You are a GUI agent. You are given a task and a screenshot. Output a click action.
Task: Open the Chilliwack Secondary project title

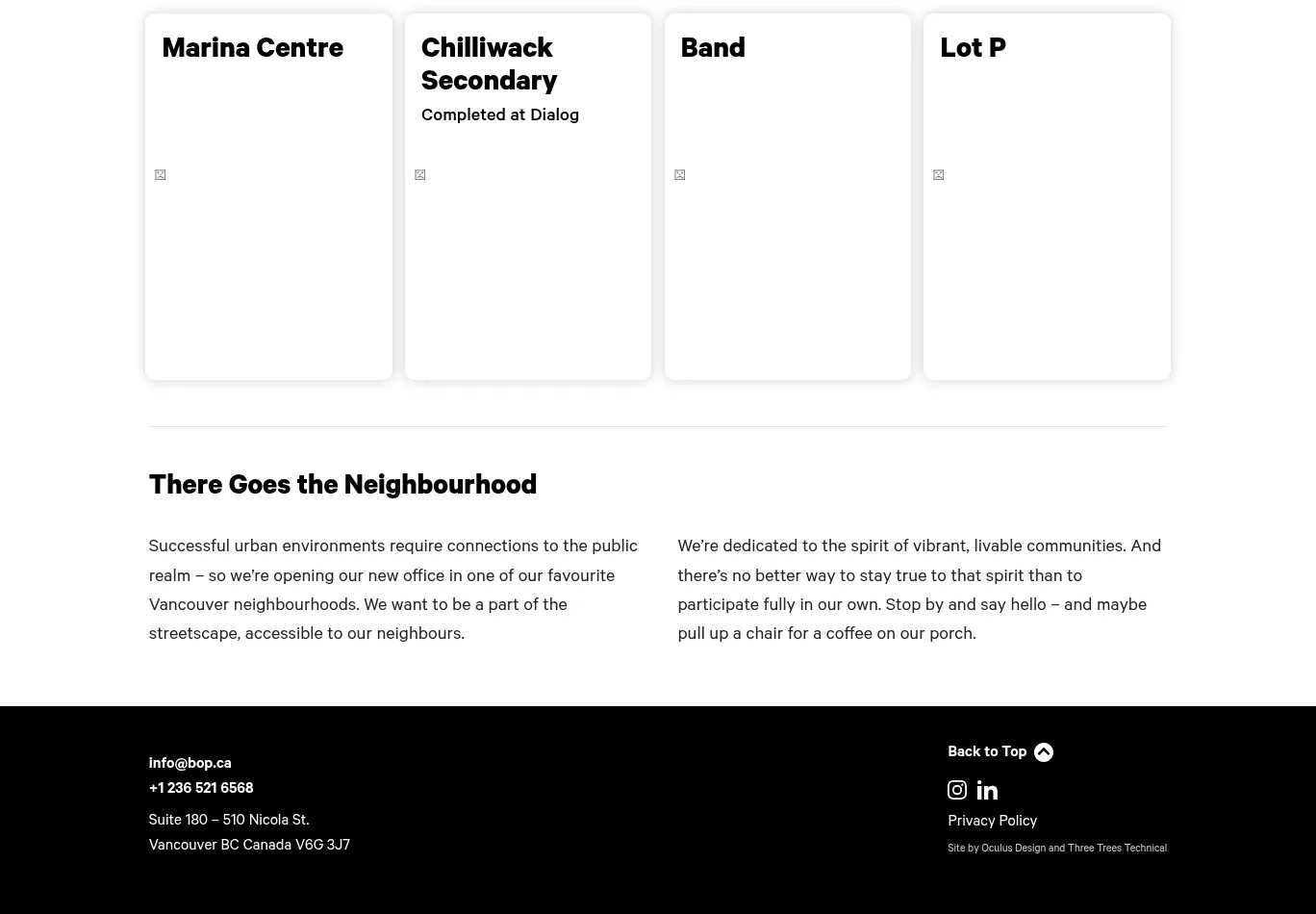point(489,63)
